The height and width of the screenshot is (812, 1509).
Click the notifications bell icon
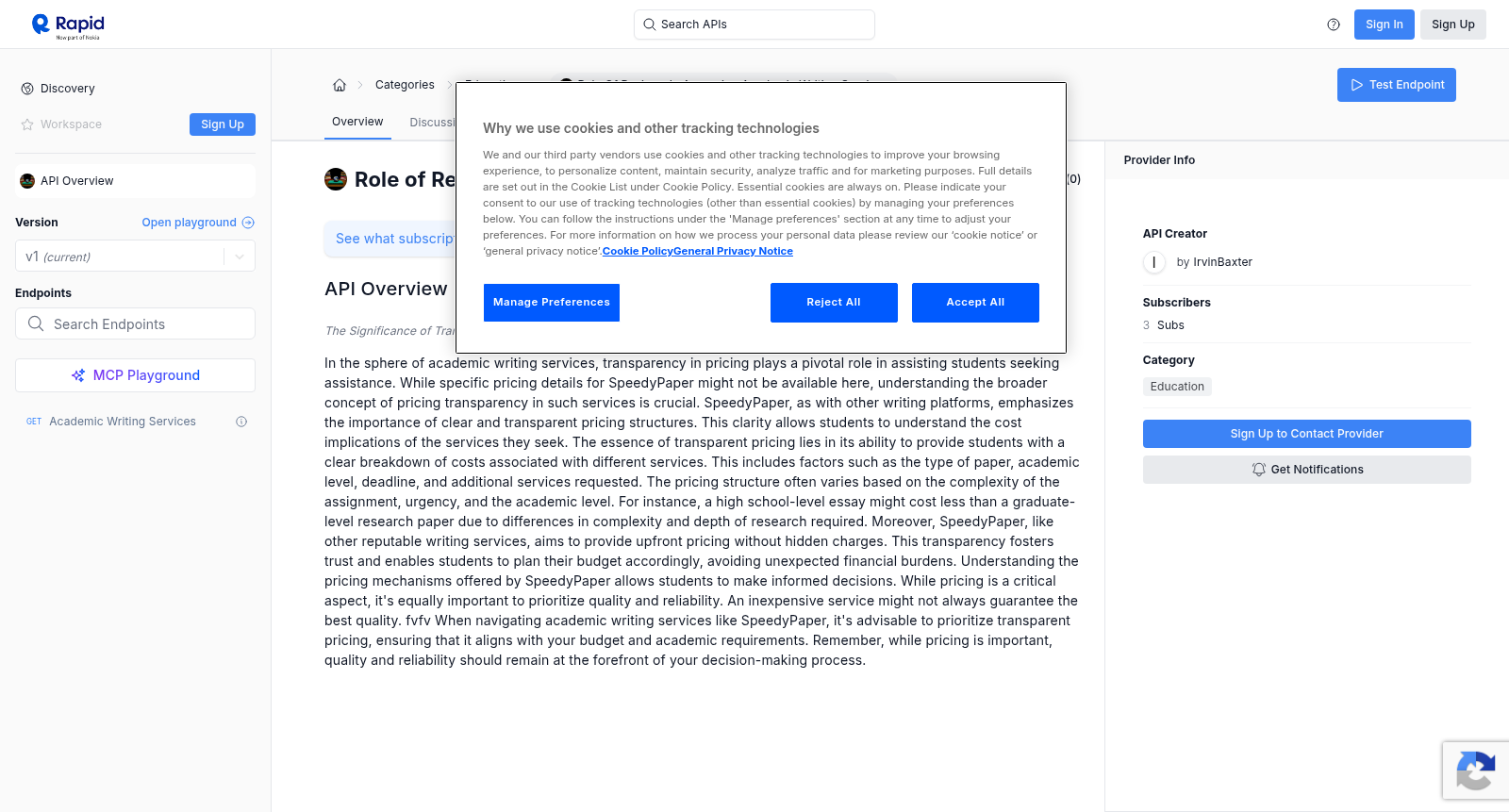click(x=1258, y=470)
